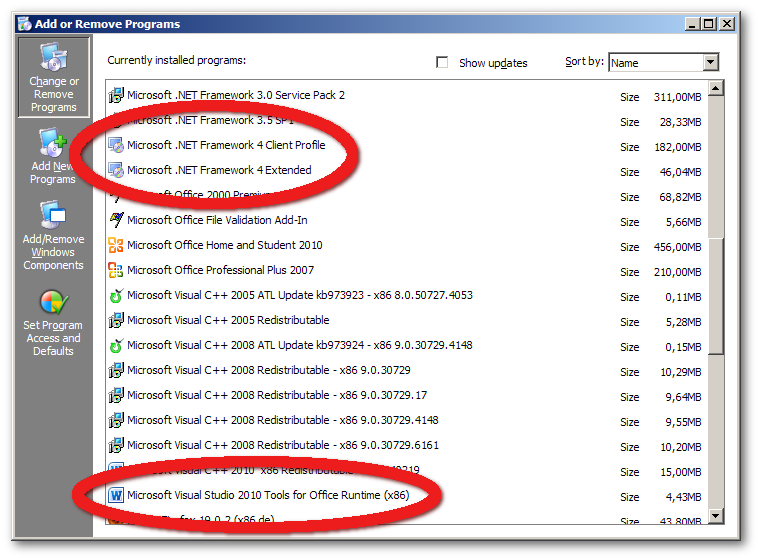Click icon of Visual C++ 2008 ATL Update kb973924

tap(116, 345)
